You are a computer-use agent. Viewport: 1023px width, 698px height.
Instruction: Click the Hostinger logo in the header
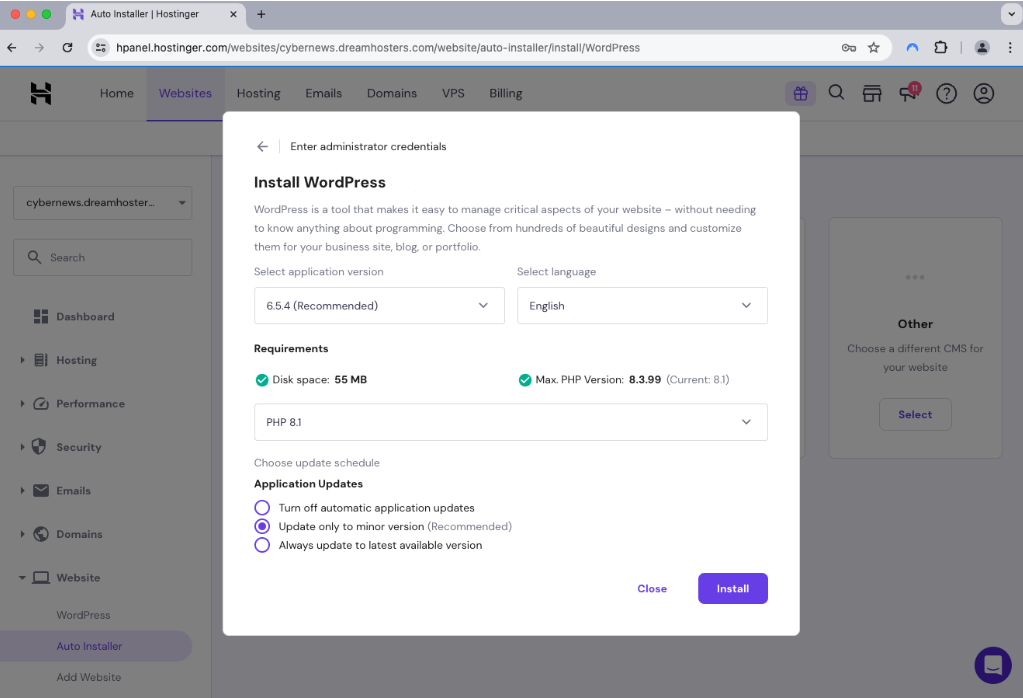pyautogui.click(x=40, y=93)
